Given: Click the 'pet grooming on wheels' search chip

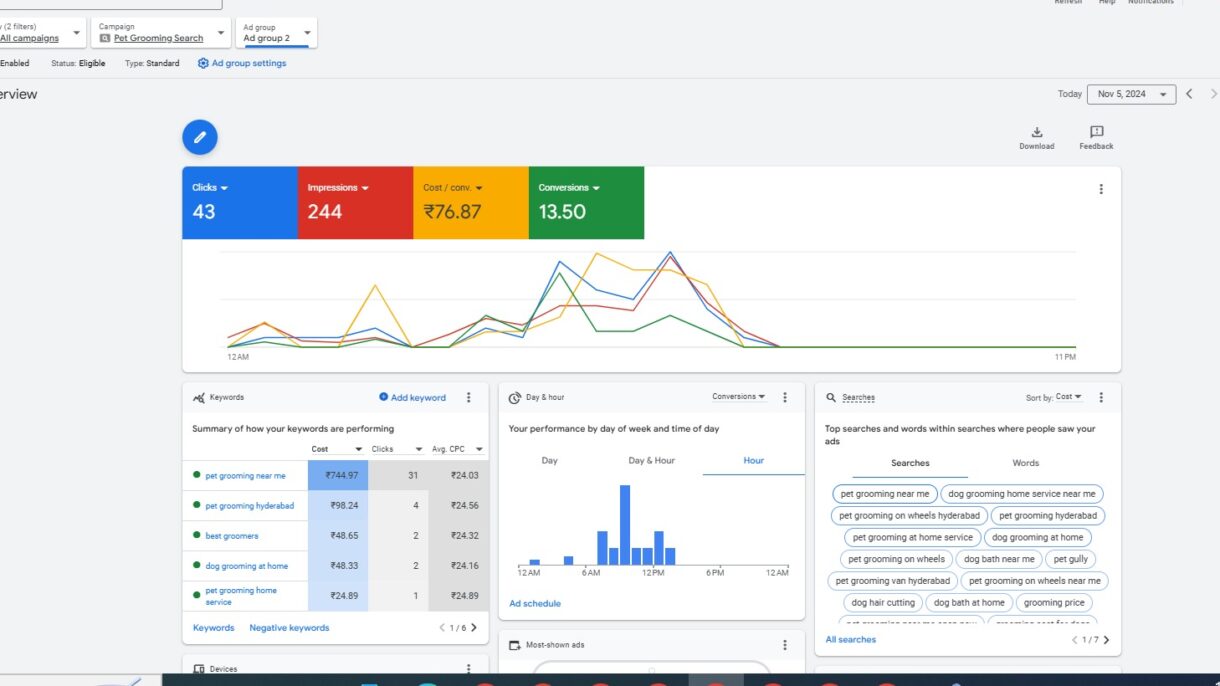Looking at the screenshot, I should [x=896, y=559].
